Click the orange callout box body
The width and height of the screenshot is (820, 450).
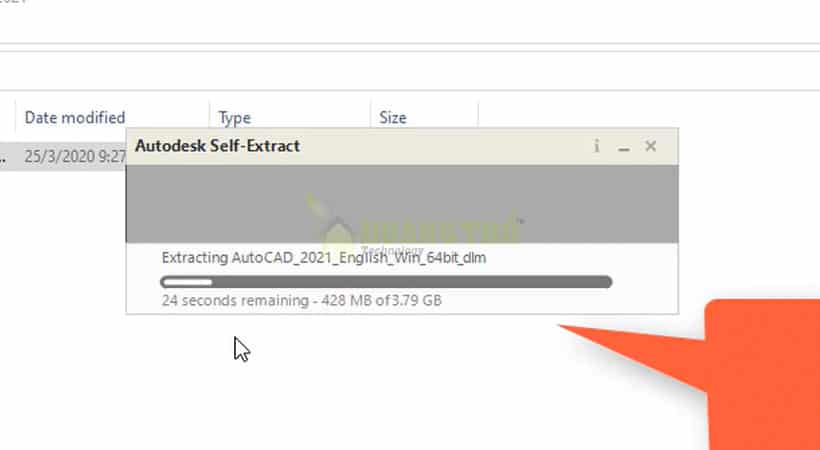tap(764, 375)
